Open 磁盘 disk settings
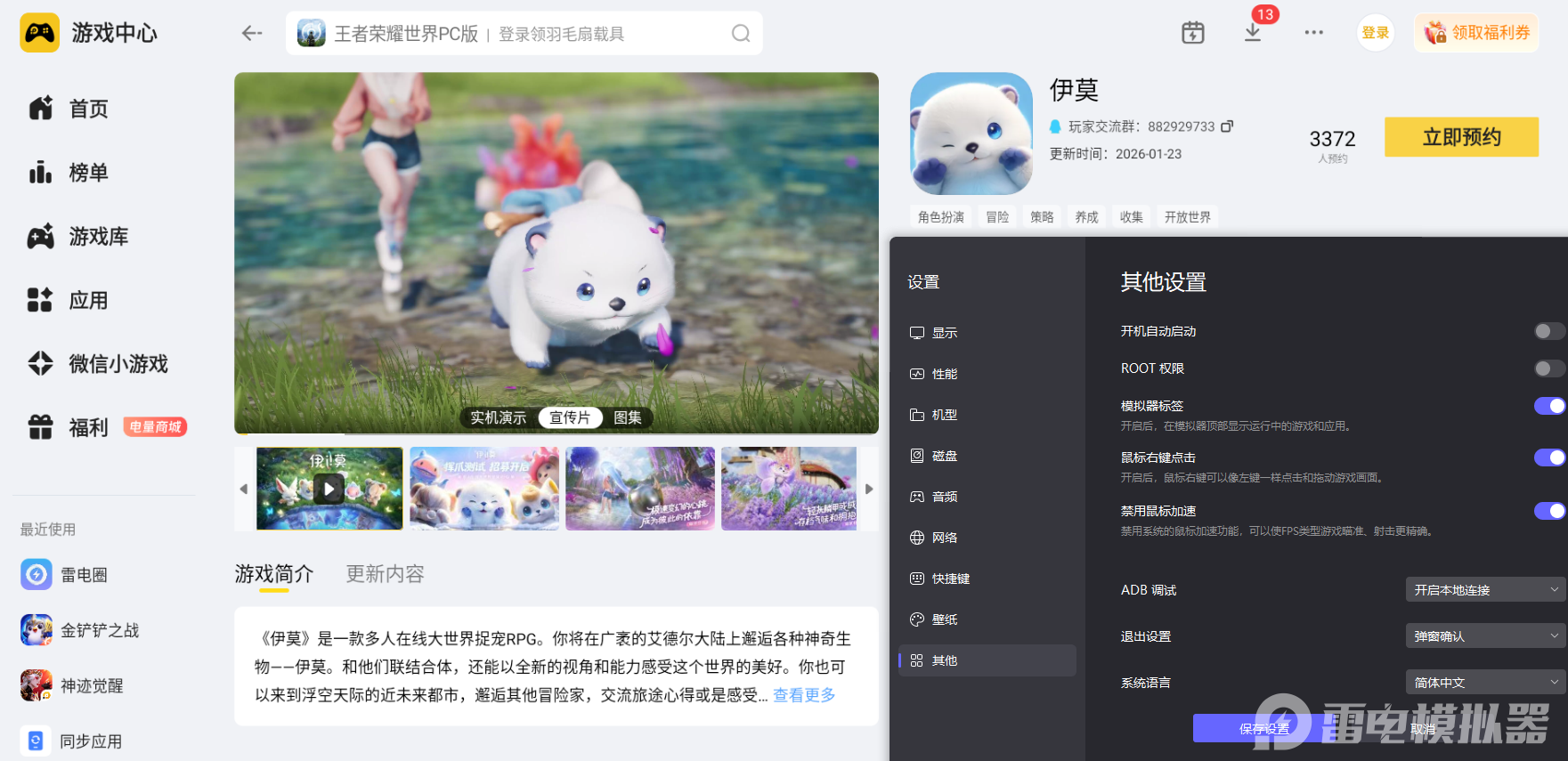 click(x=987, y=456)
